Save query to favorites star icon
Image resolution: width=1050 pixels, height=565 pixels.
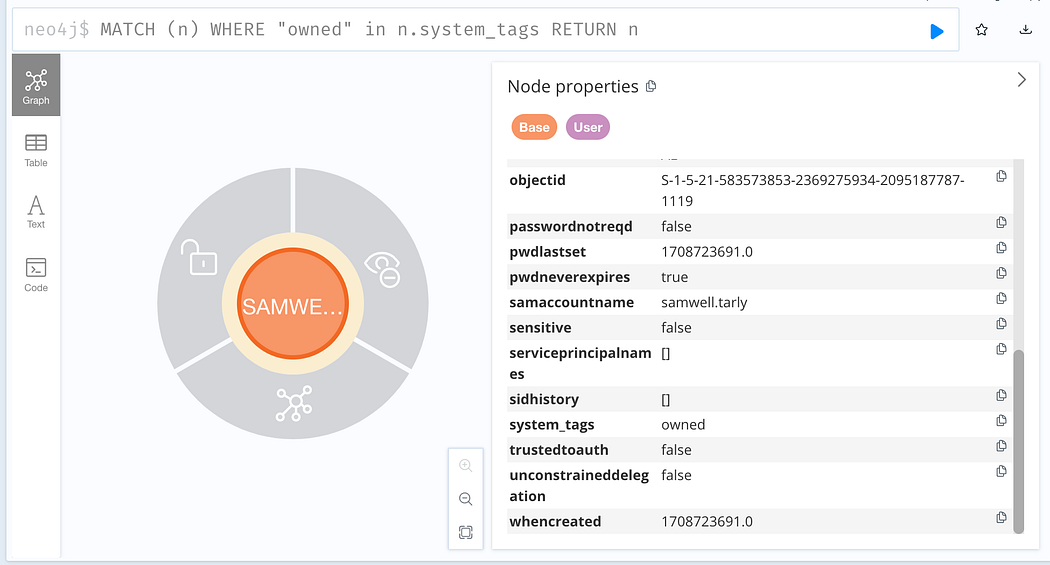click(x=981, y=30)
